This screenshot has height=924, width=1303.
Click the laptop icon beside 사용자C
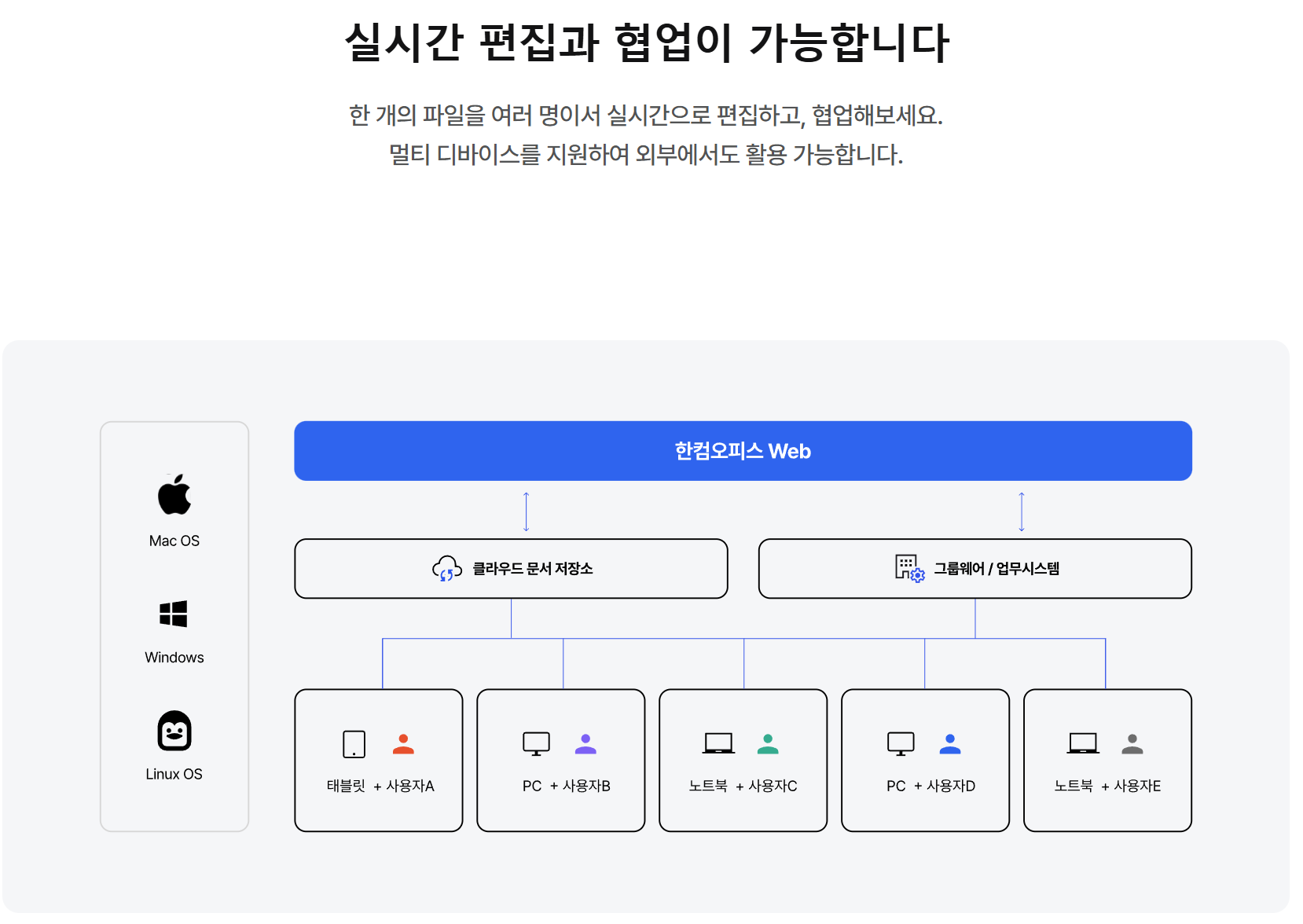click(x=719, y=743)
